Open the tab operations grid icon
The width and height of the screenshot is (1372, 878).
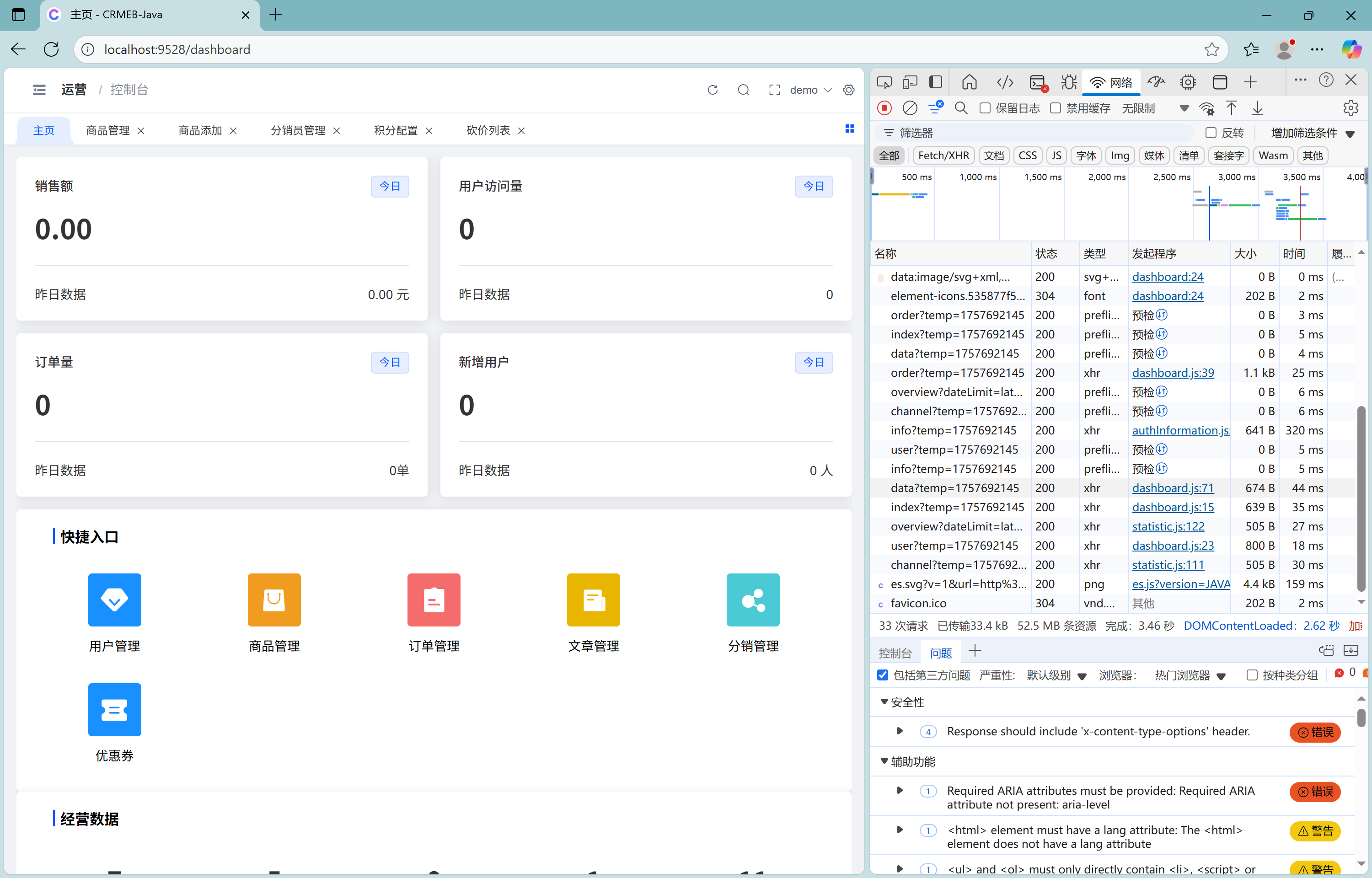(x=849, y=129)
